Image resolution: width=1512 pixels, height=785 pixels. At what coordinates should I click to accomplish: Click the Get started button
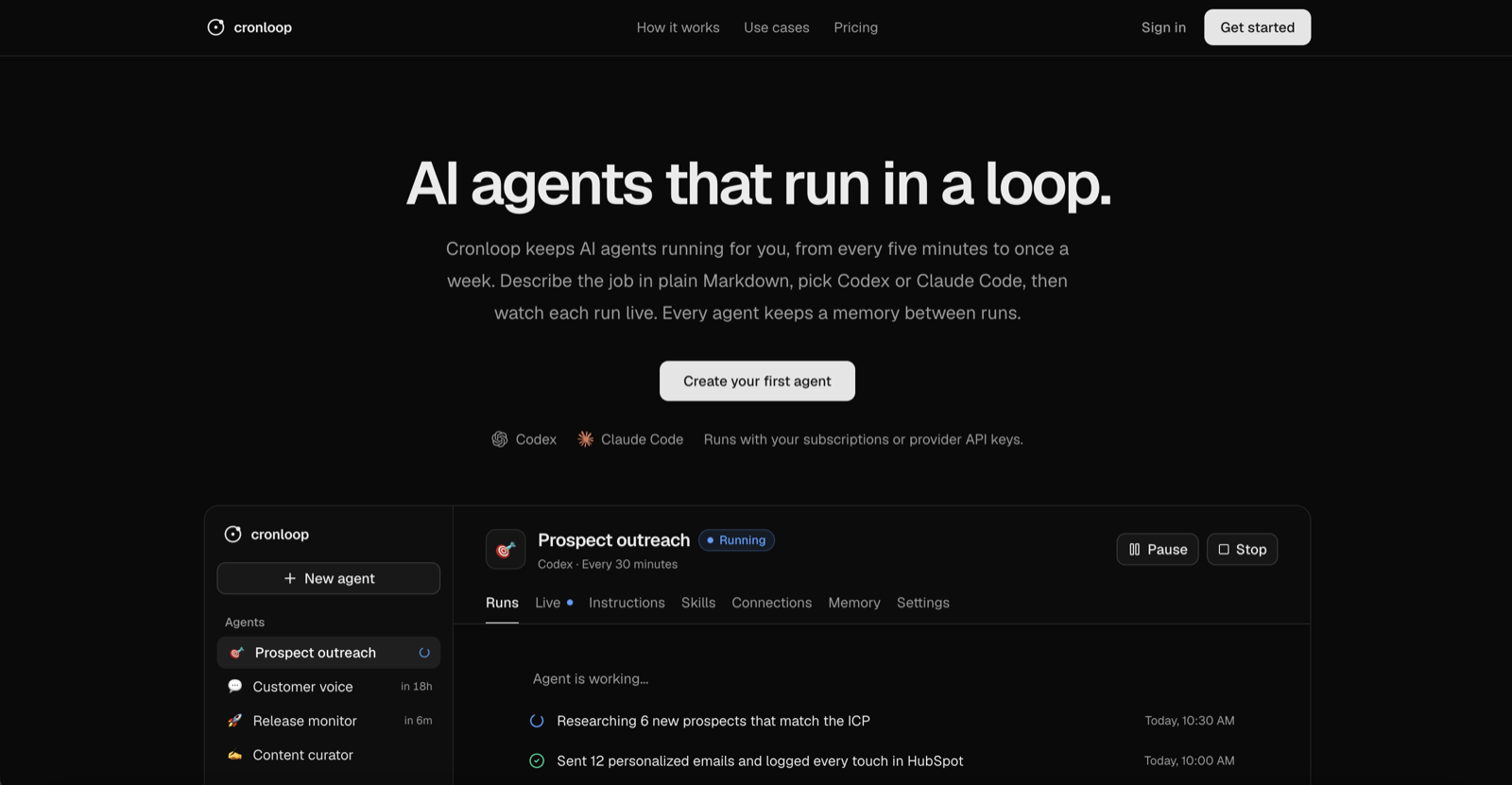(1257, 27)
